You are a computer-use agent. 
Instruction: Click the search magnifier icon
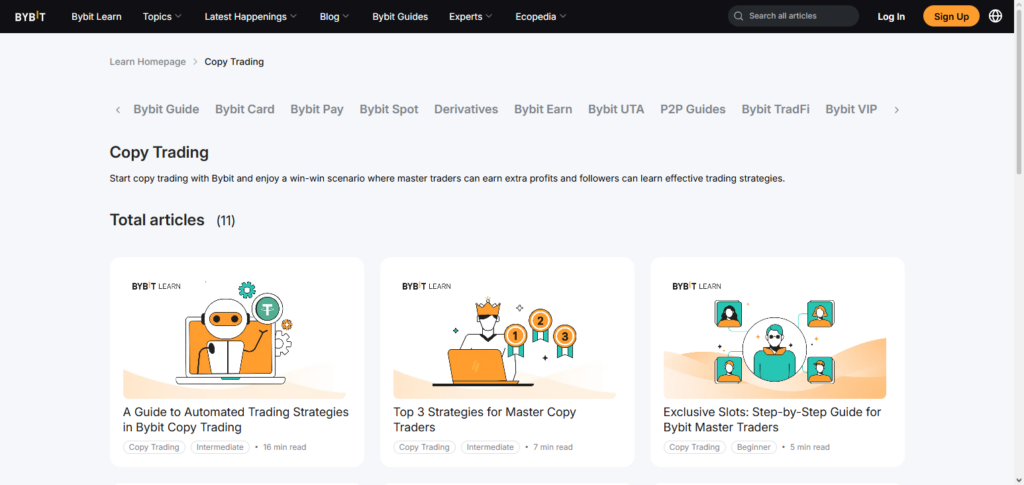pos(739,16)
